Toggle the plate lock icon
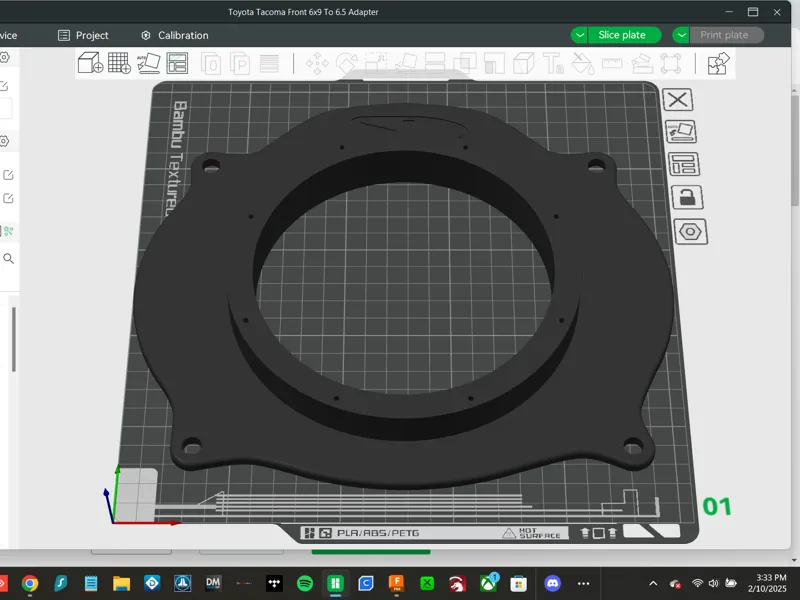 (x=687, y=197)
